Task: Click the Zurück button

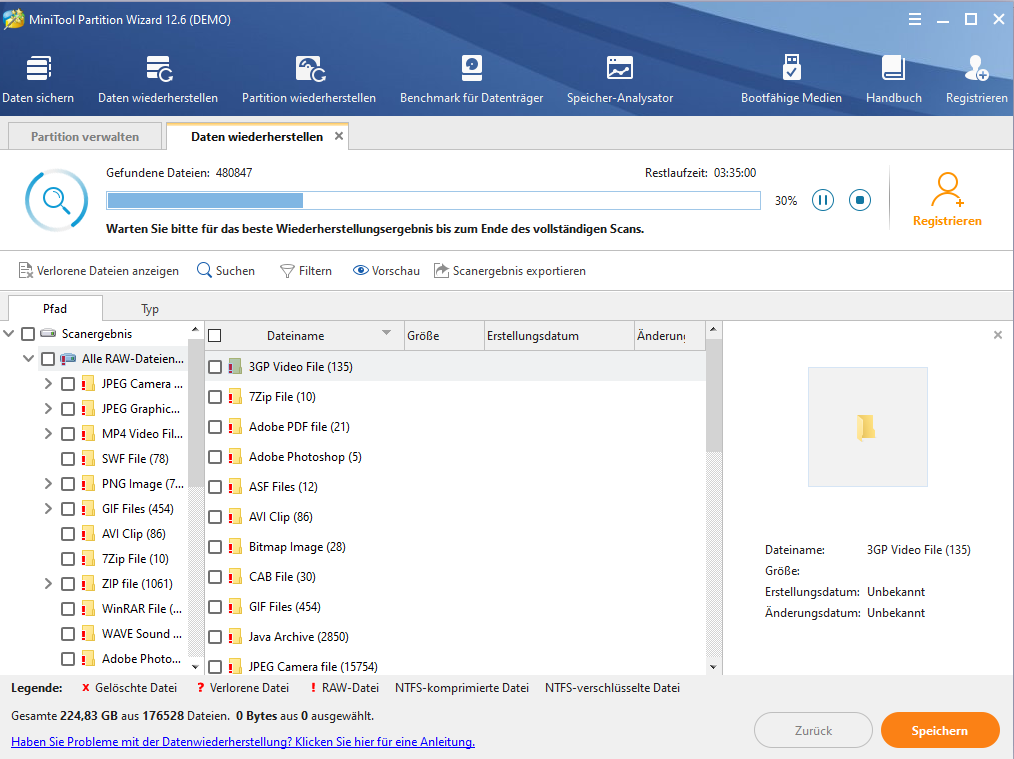Action: coord(813,731)
